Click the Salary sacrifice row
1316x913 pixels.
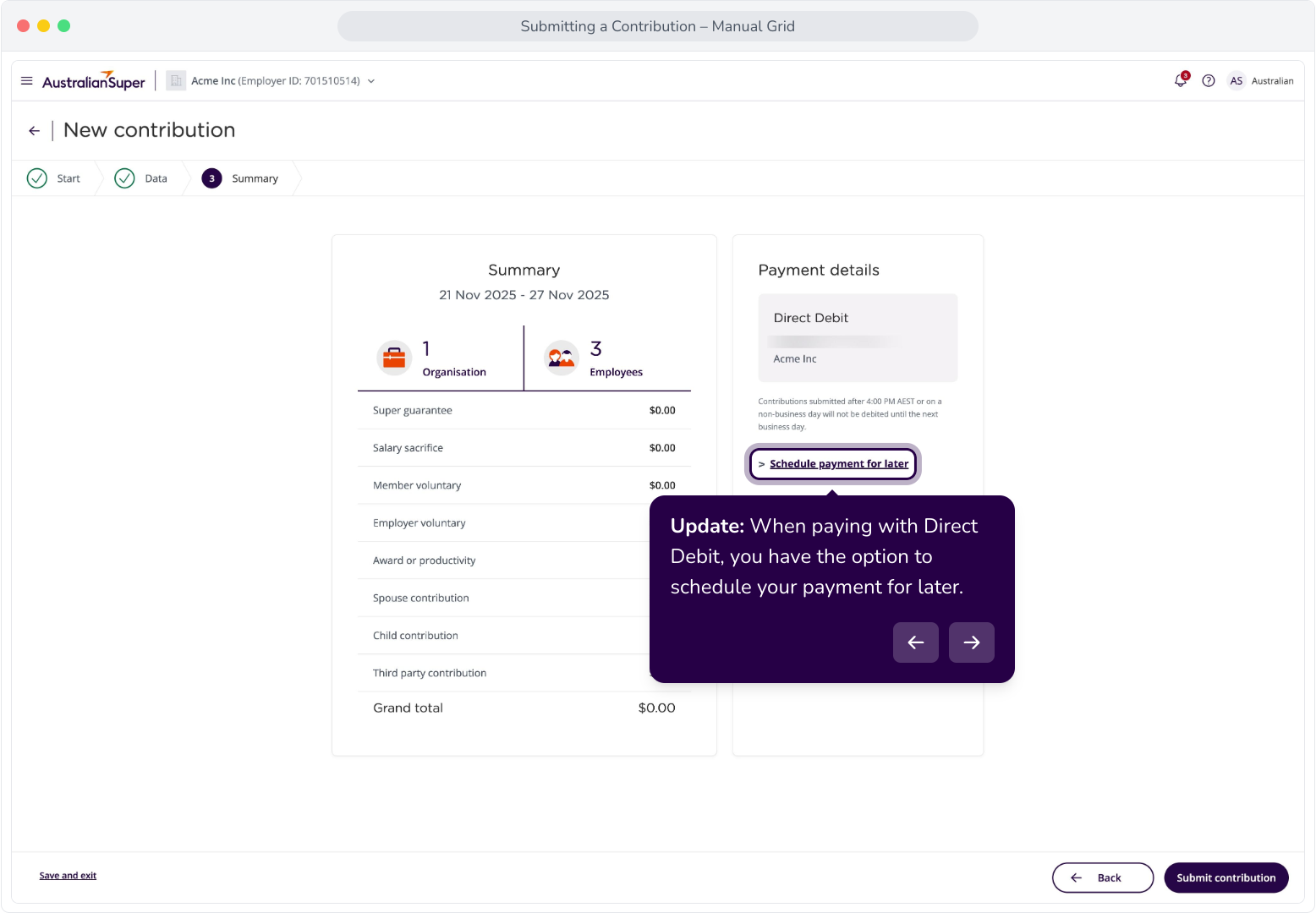click(524, 448)
